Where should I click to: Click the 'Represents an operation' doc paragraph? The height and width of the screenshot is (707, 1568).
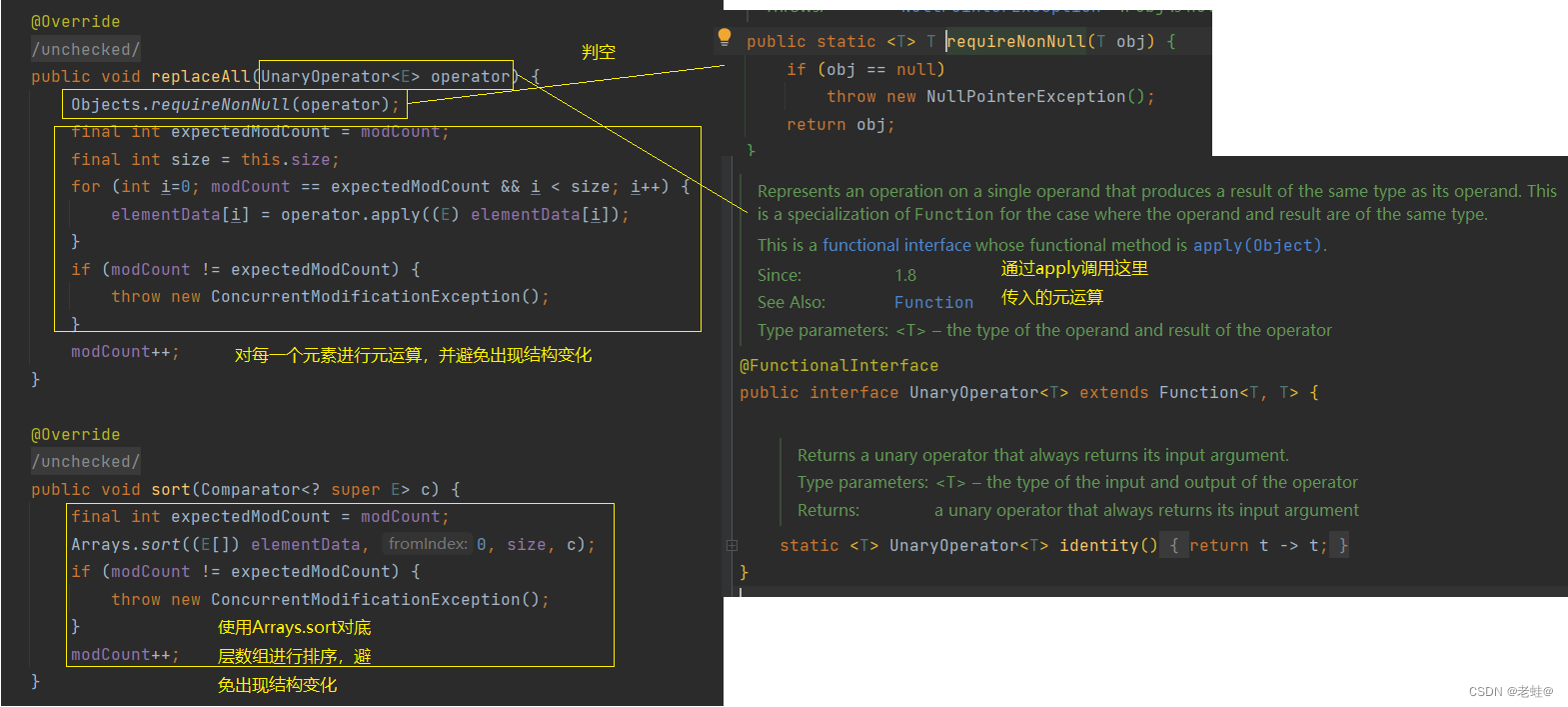[1156, 202]
